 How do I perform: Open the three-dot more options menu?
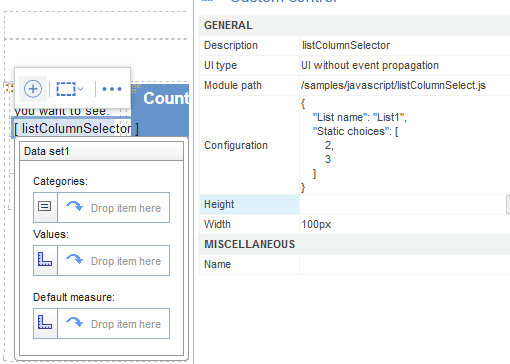tap(112, 89)
